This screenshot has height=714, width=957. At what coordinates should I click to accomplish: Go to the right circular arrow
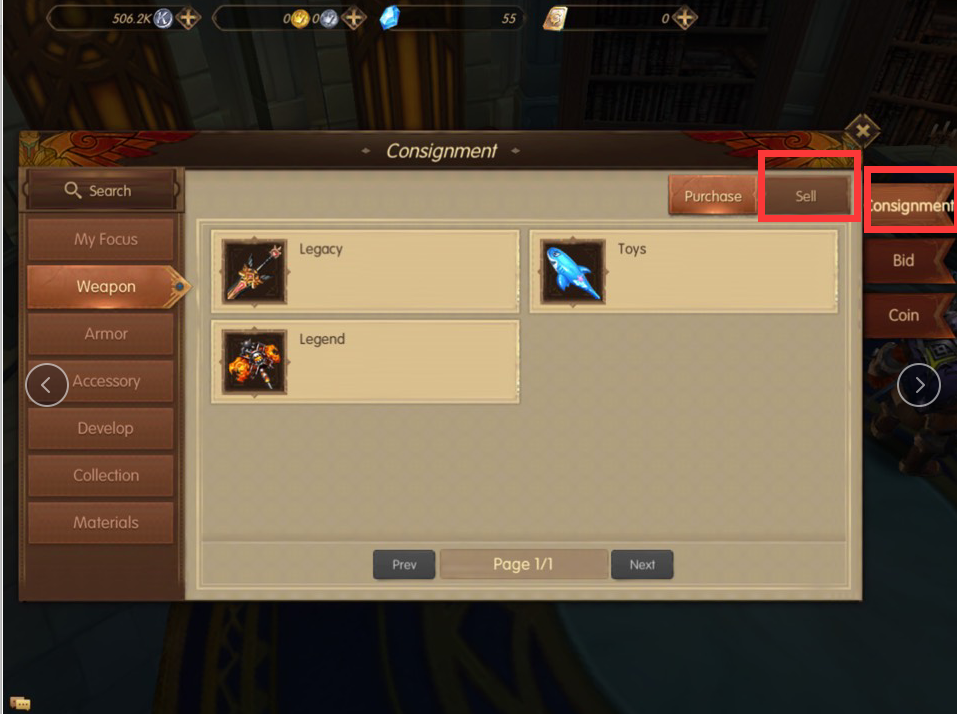(x=919, y=385)
